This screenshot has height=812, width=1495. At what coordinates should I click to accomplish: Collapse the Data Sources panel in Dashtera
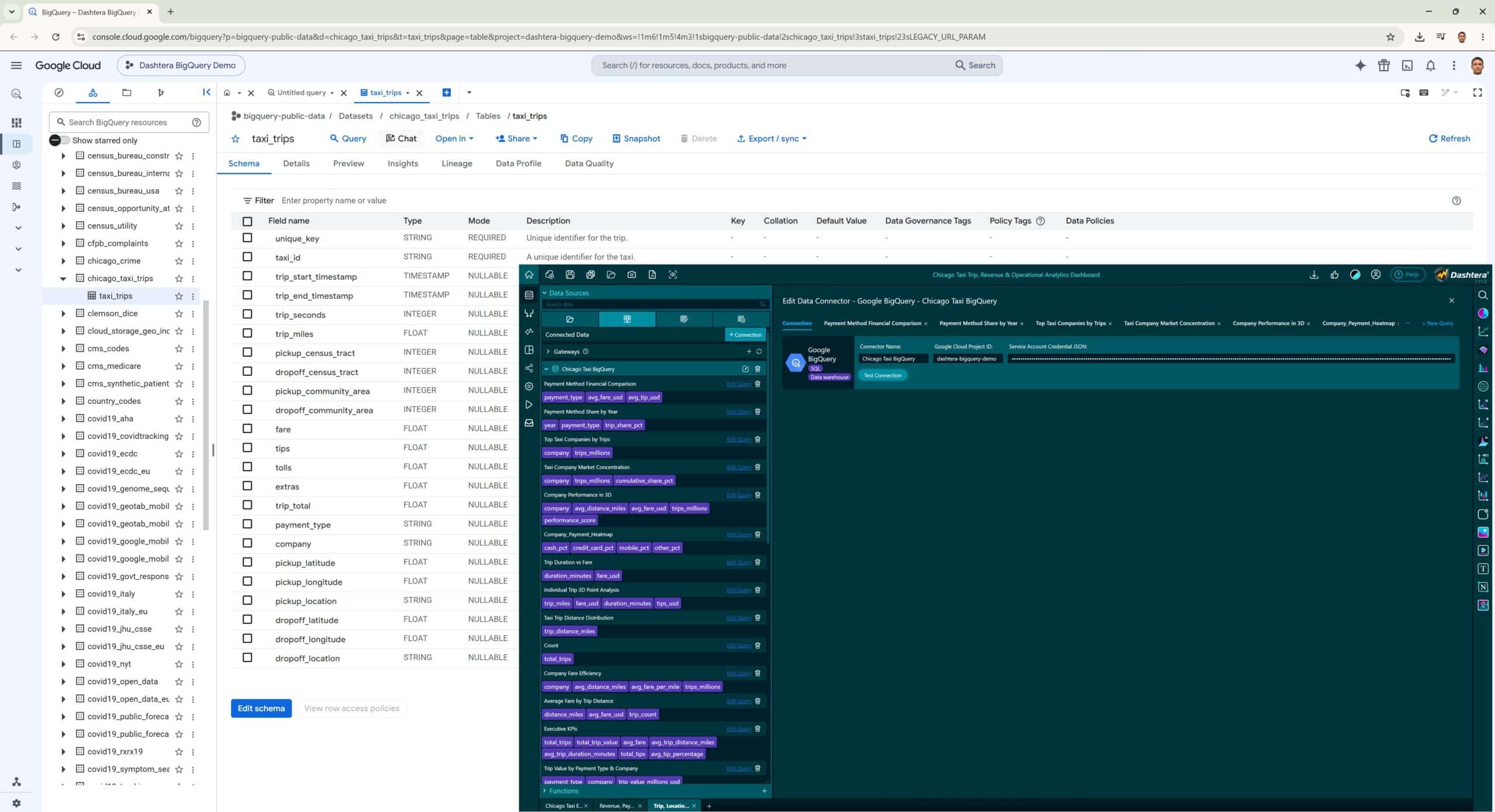coord(545,293)
